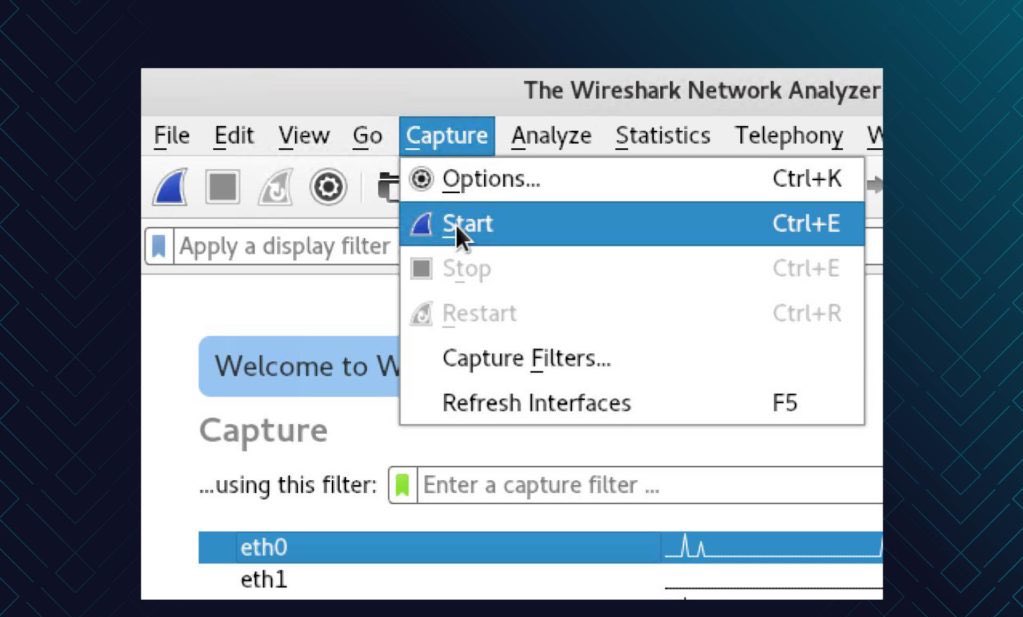The image size is (1023, 617).
Task: Close the open Capture menu
Action: (447, 136)
